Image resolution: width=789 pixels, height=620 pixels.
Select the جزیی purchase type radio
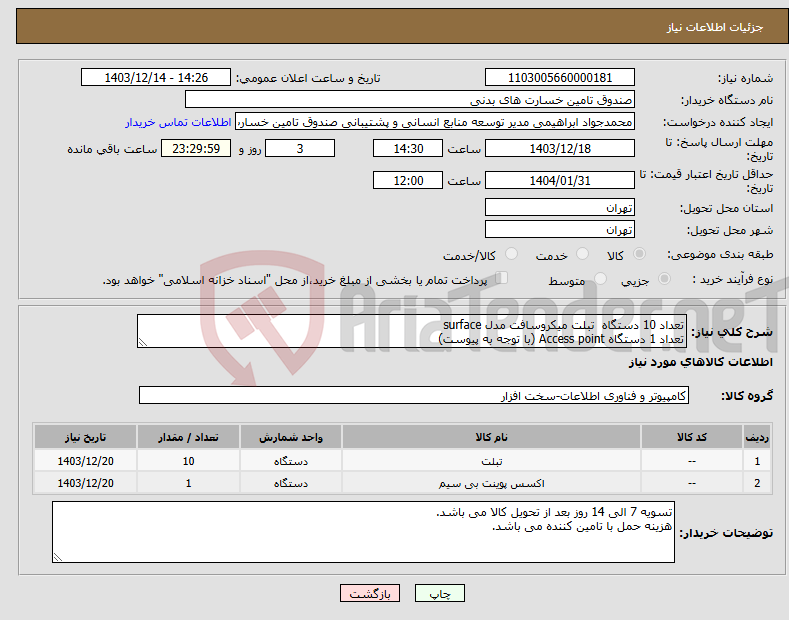[x=664, y=279]
